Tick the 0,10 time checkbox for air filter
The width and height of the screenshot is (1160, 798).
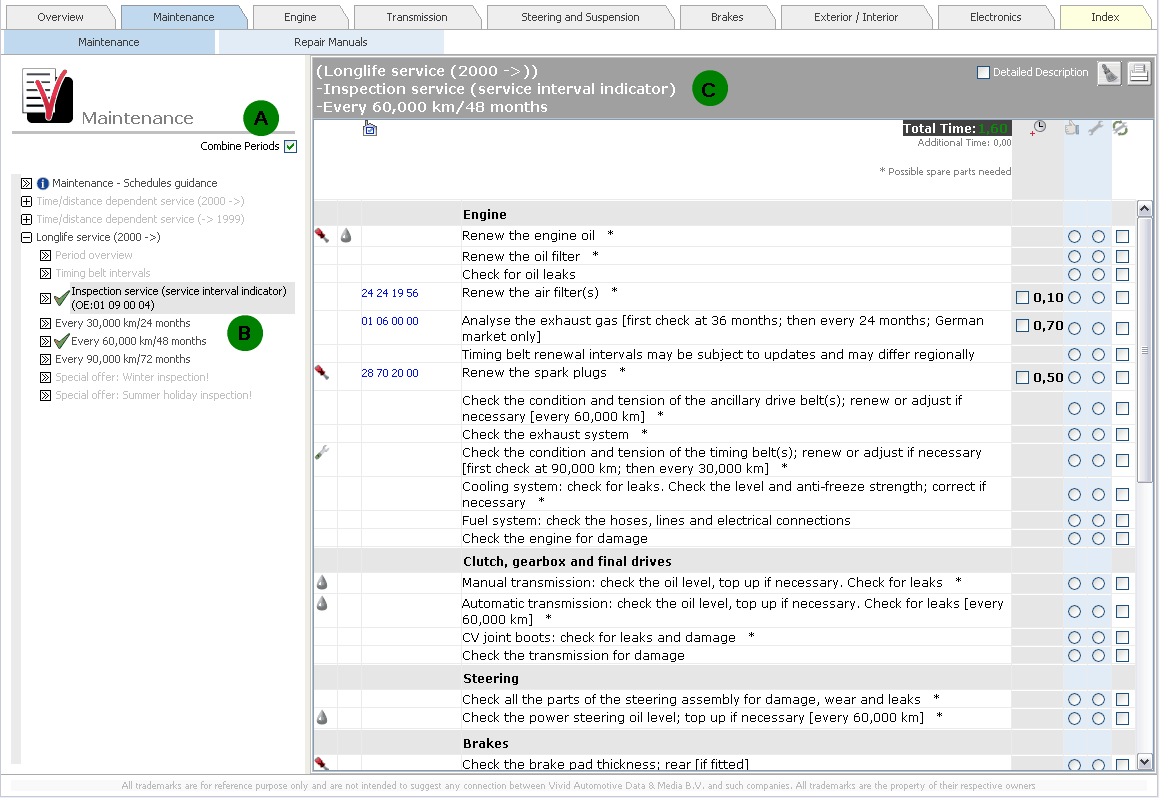tap(1022, 297)
